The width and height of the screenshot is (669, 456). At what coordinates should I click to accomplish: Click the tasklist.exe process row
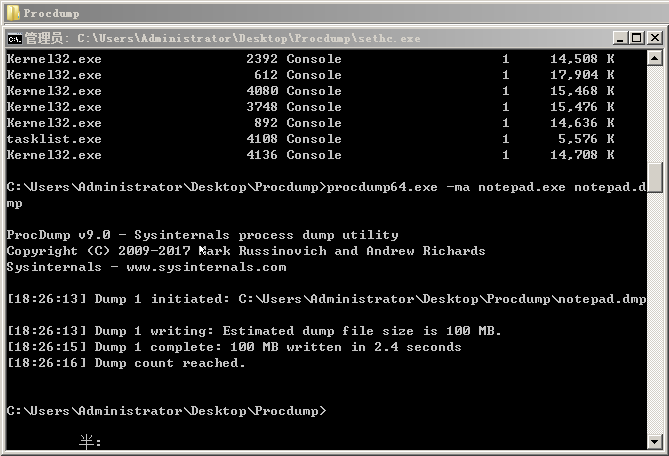pyautogui.click(x=310, y=139)
